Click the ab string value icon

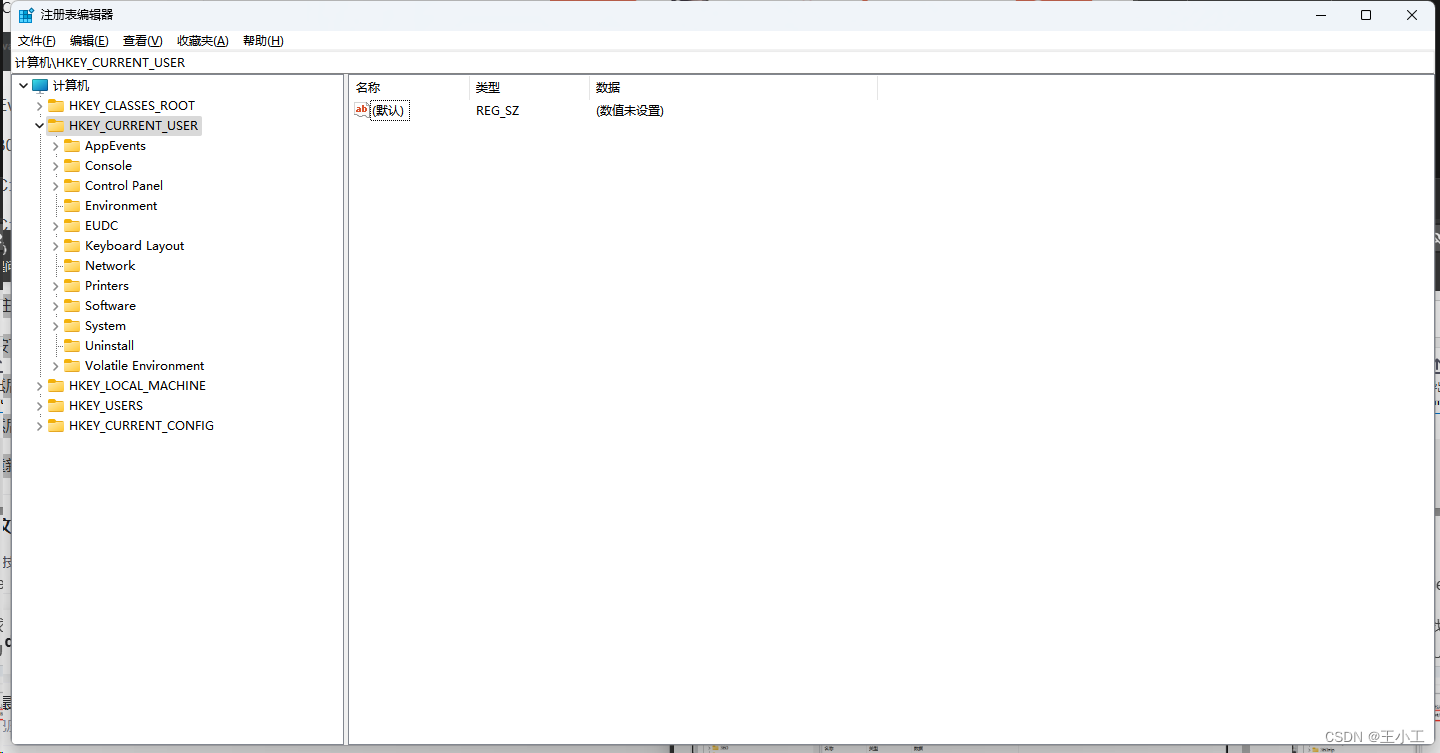(362, 111)
